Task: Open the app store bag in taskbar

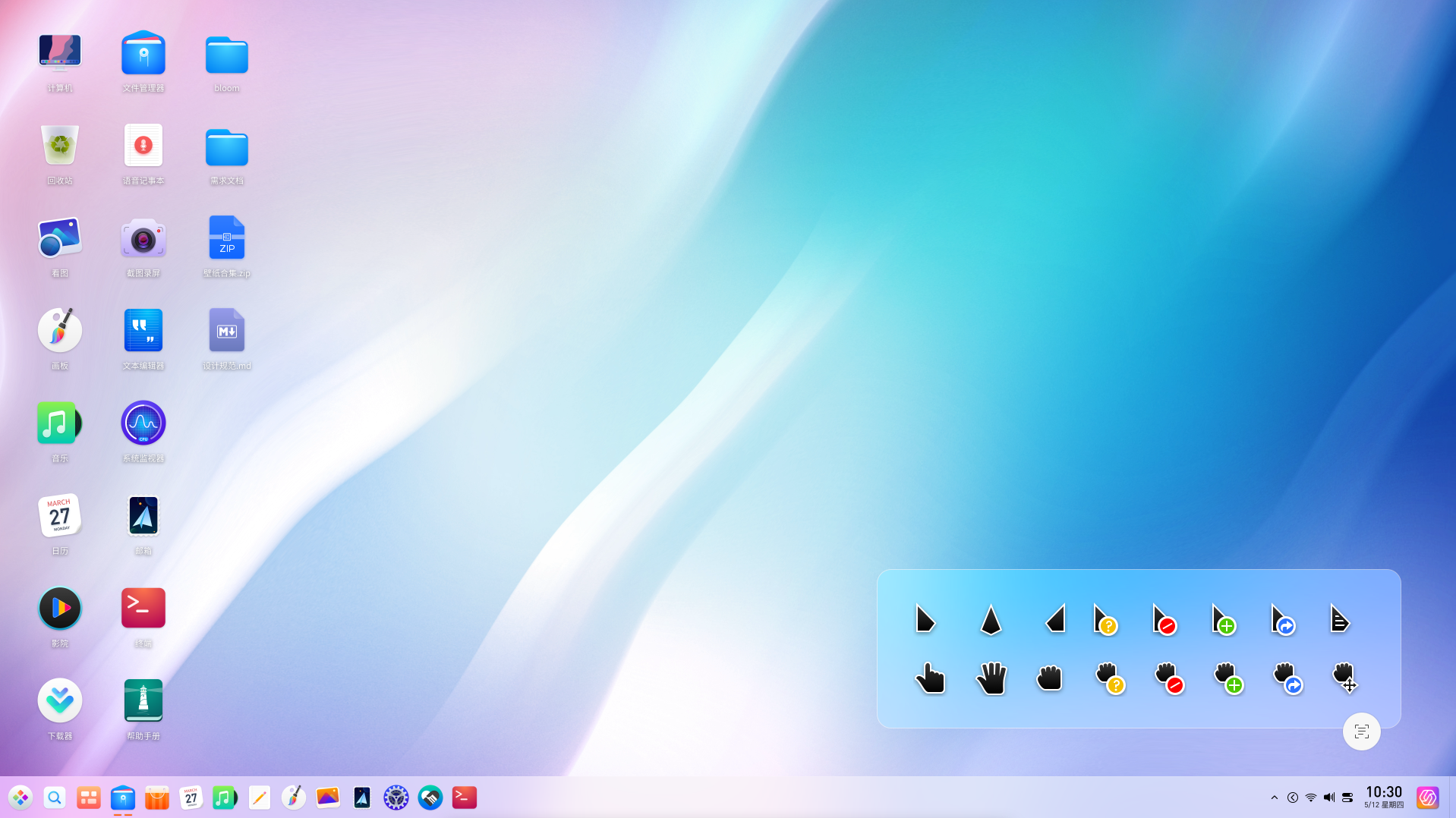Action: coord(157,798)
